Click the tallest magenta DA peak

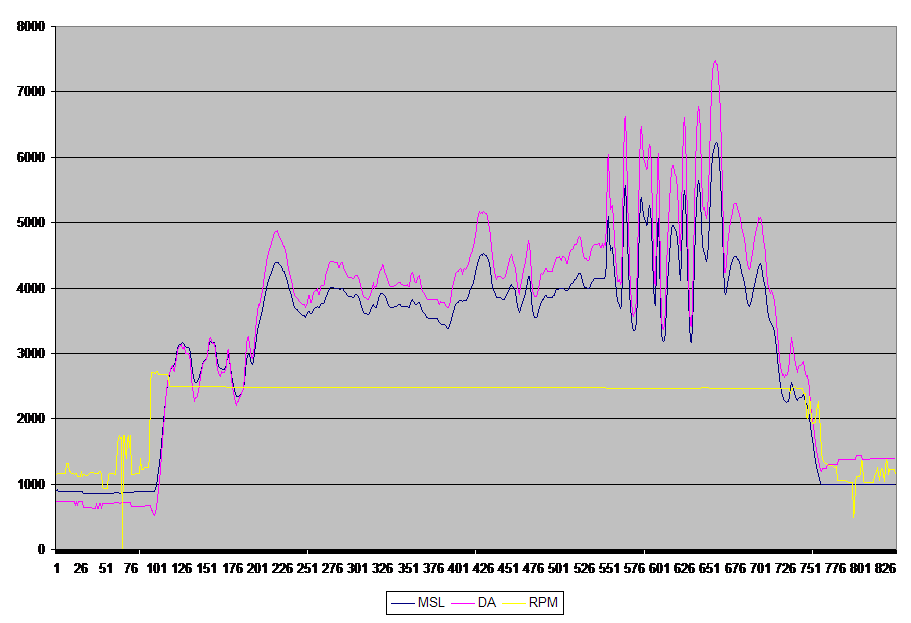point(715,62)
